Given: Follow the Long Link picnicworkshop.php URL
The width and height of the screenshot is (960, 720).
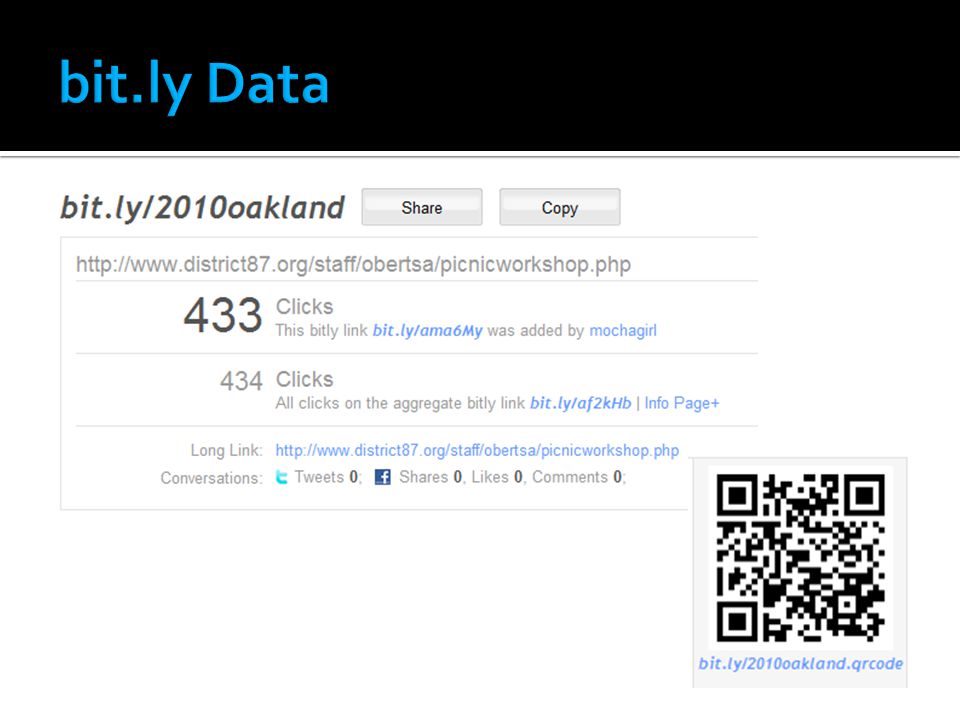Looking at the screenshot, I should coord(477,450).
